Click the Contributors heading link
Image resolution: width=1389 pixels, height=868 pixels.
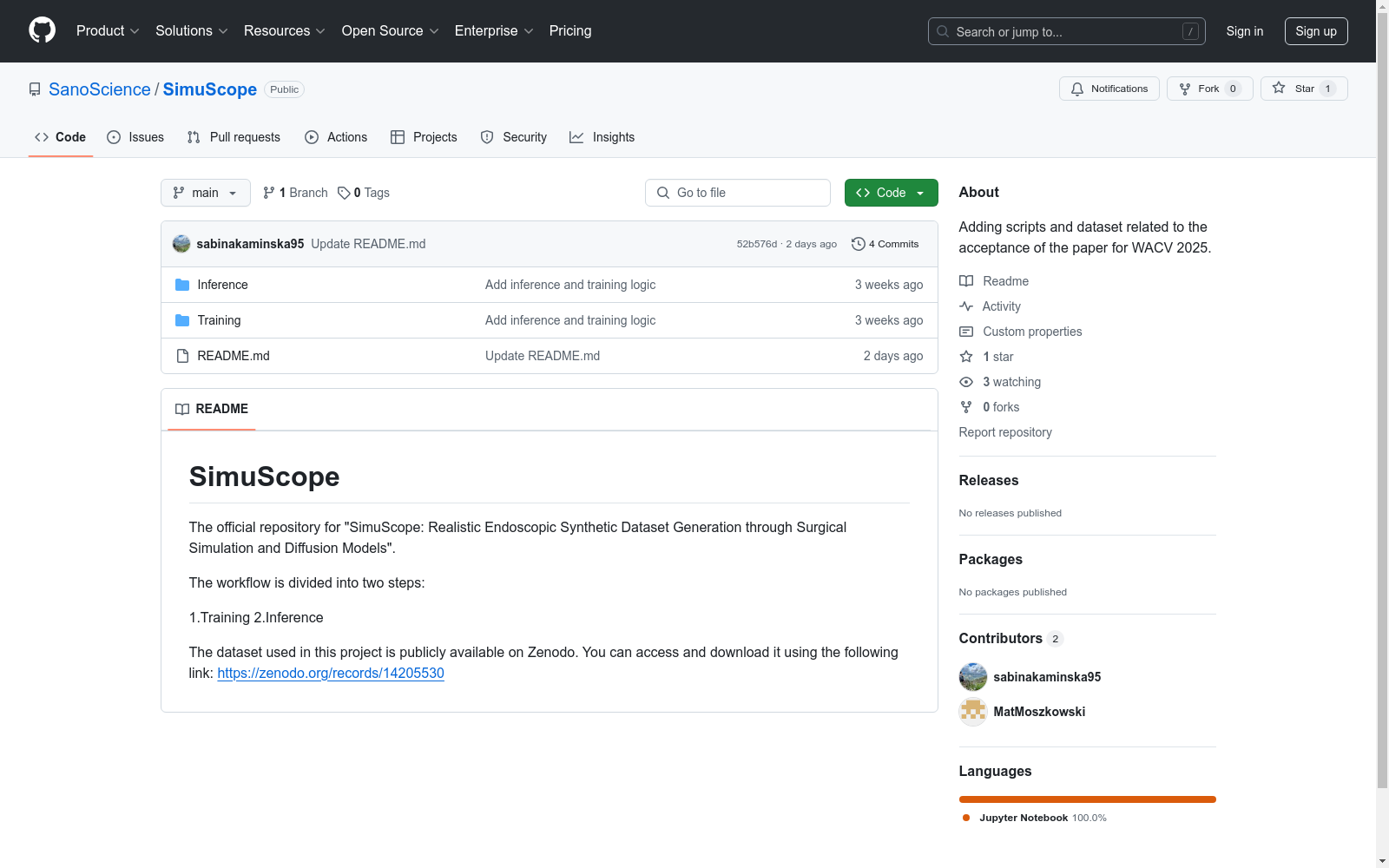1011,638
